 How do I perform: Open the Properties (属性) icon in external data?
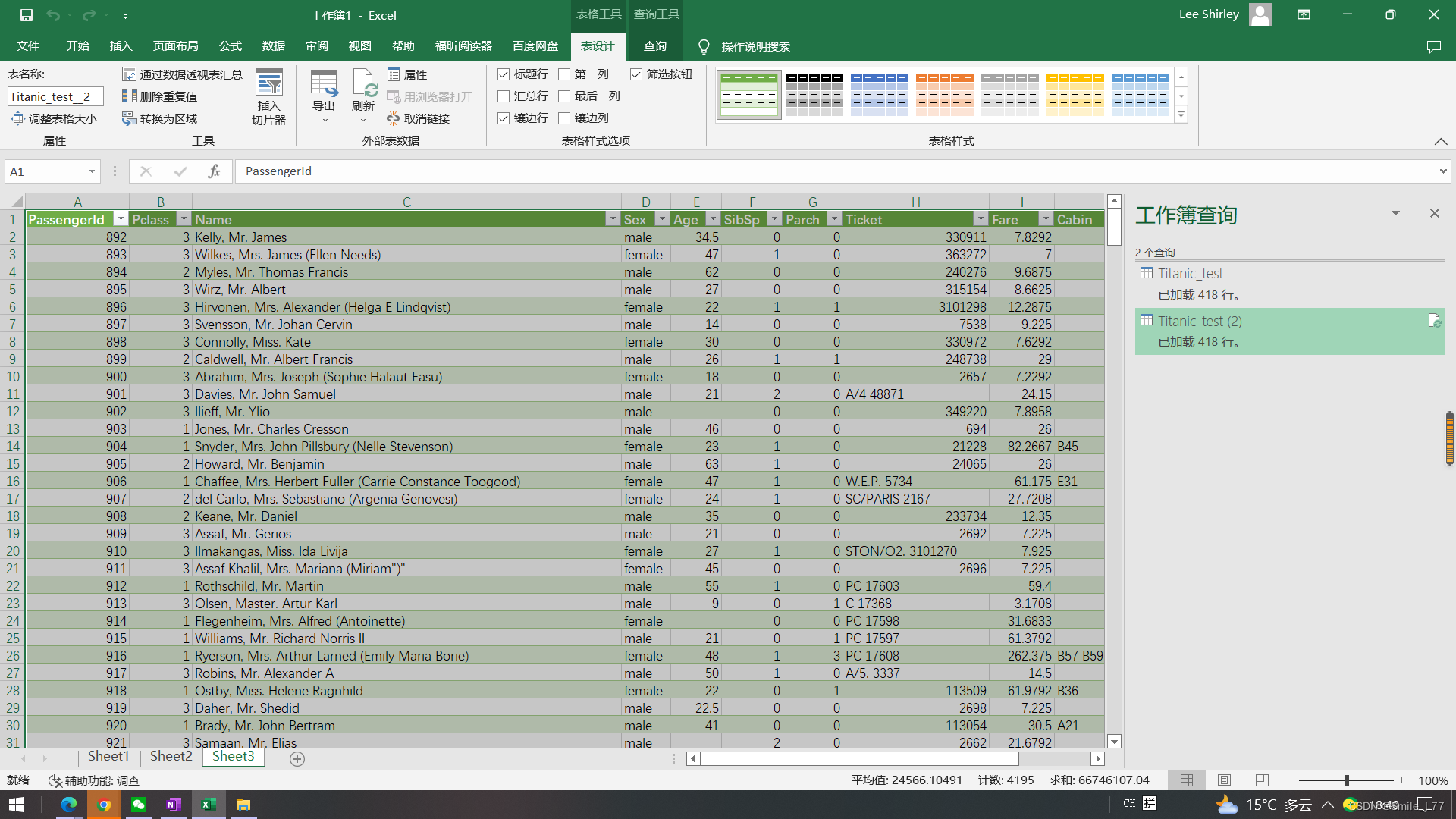[394, 74]
